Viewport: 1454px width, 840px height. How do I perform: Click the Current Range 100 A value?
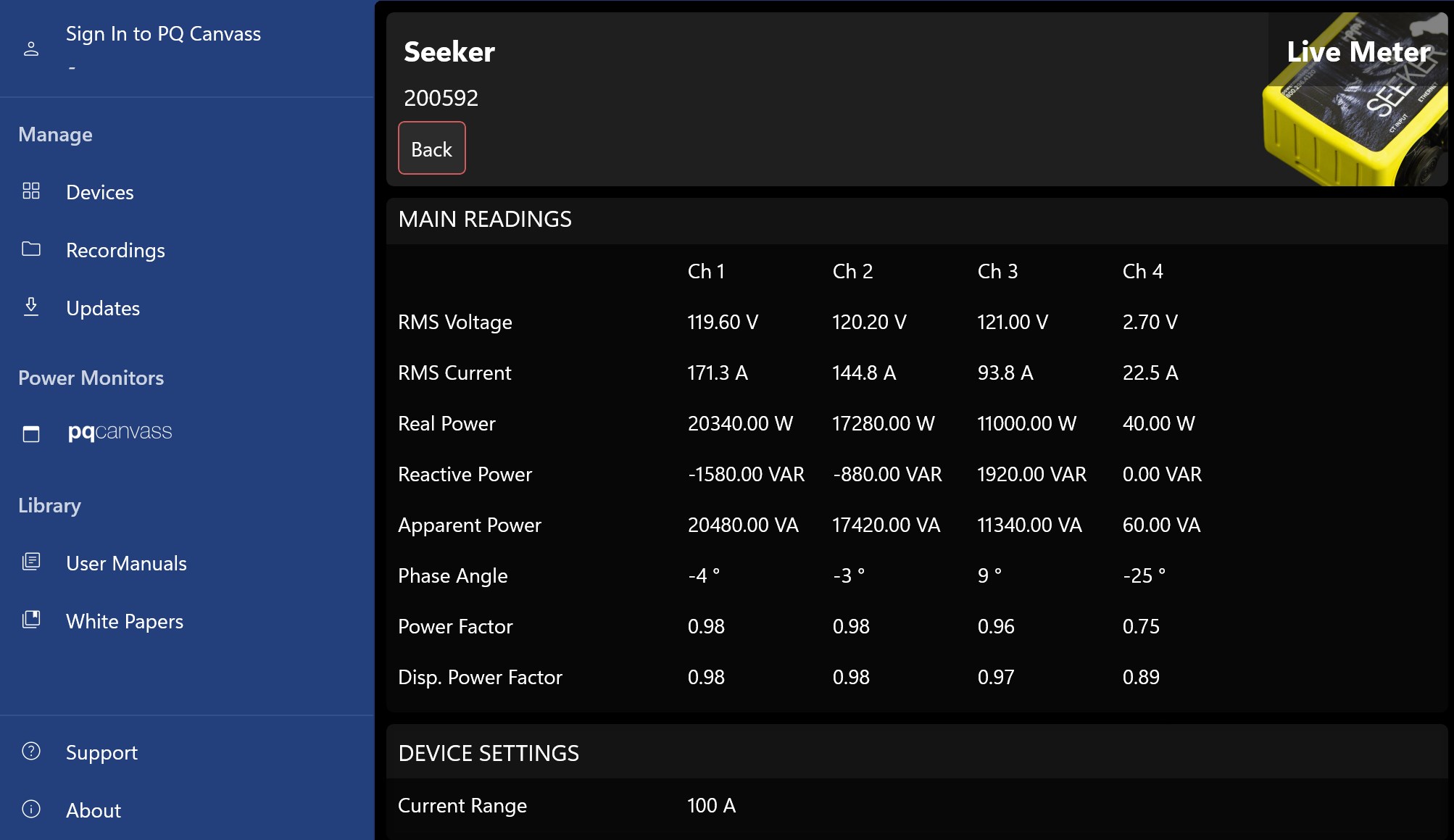click(711, 806)
